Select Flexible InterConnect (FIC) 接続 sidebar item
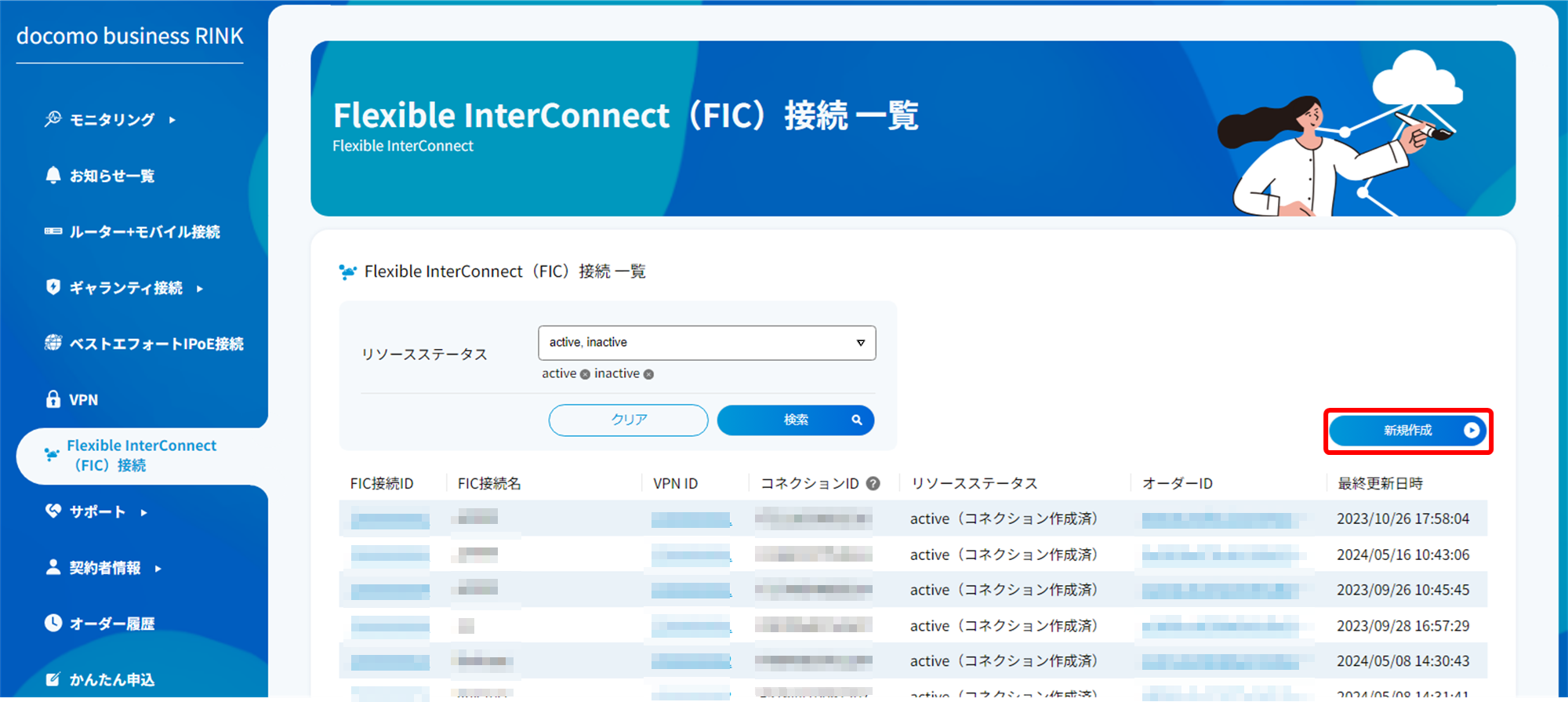 [142, 456]
